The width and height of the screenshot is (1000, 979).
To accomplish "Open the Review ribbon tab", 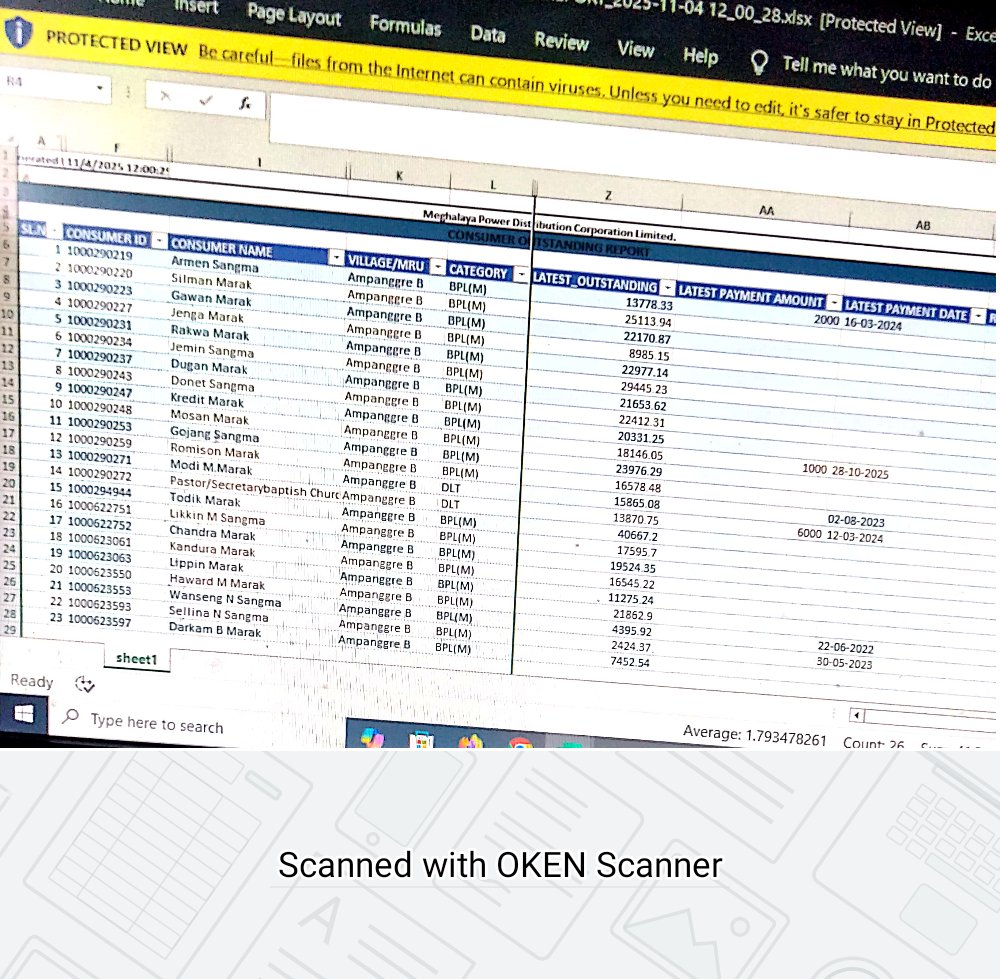I will pyautogui.click(x=561, y=41).
